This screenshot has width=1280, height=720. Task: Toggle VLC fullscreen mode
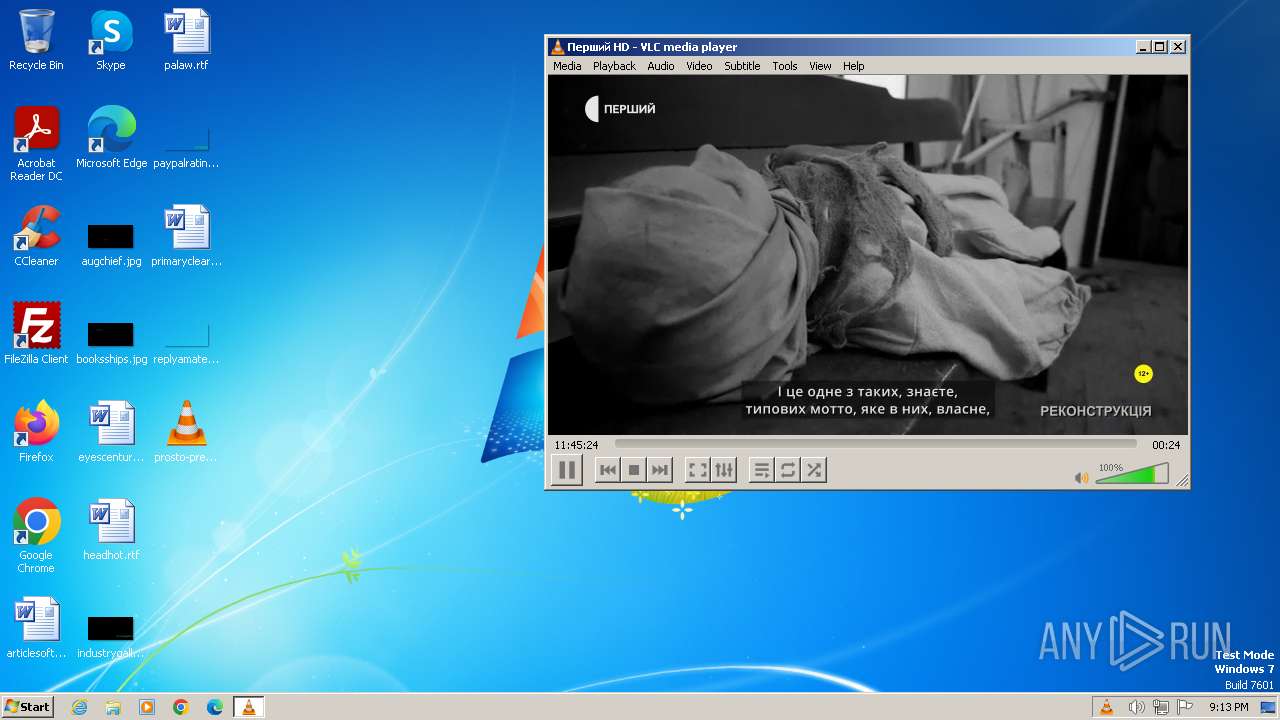coord(698,470)
